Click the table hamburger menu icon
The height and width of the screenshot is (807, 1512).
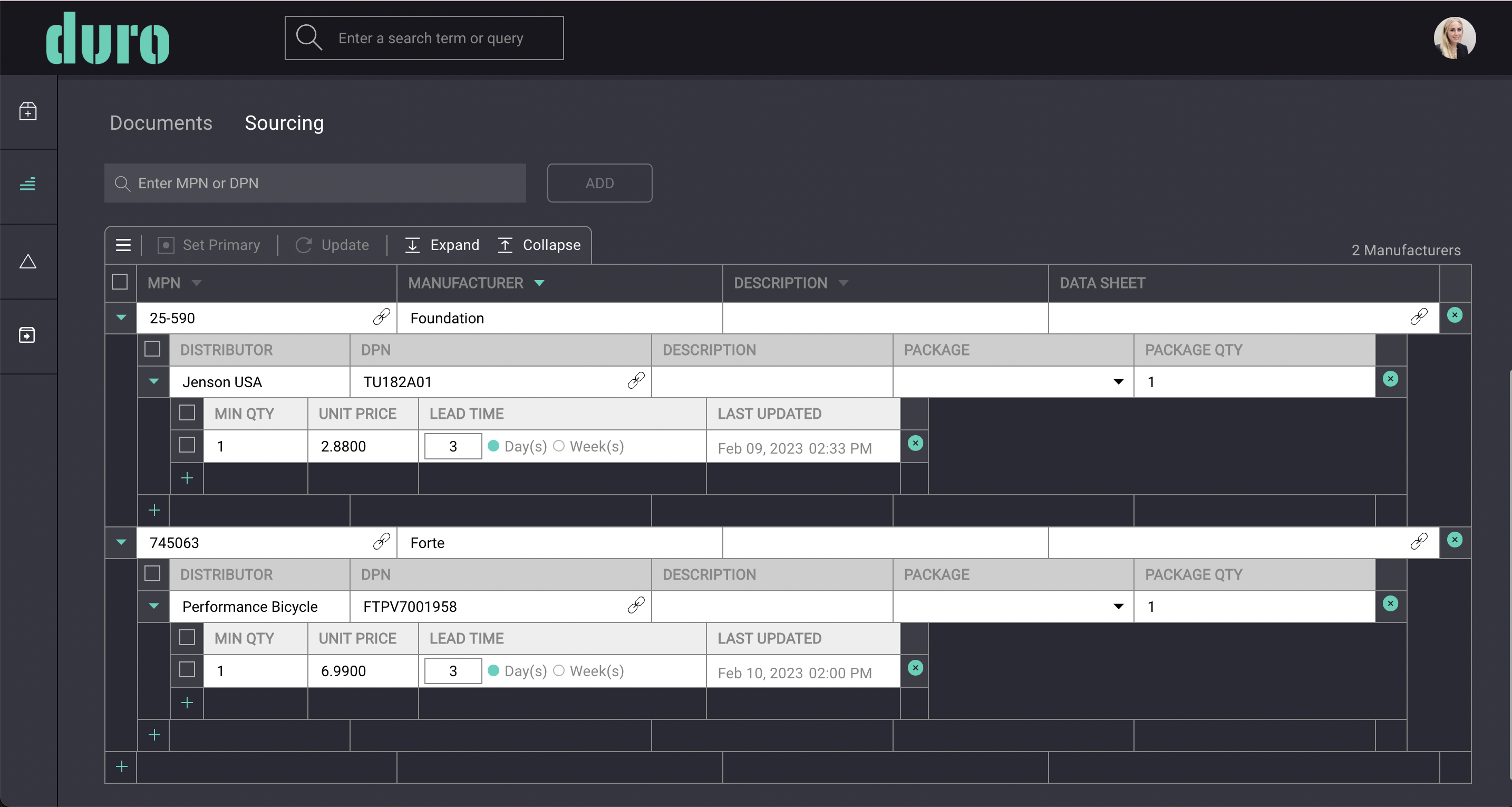pyautogui.click(x=123, y=245)
